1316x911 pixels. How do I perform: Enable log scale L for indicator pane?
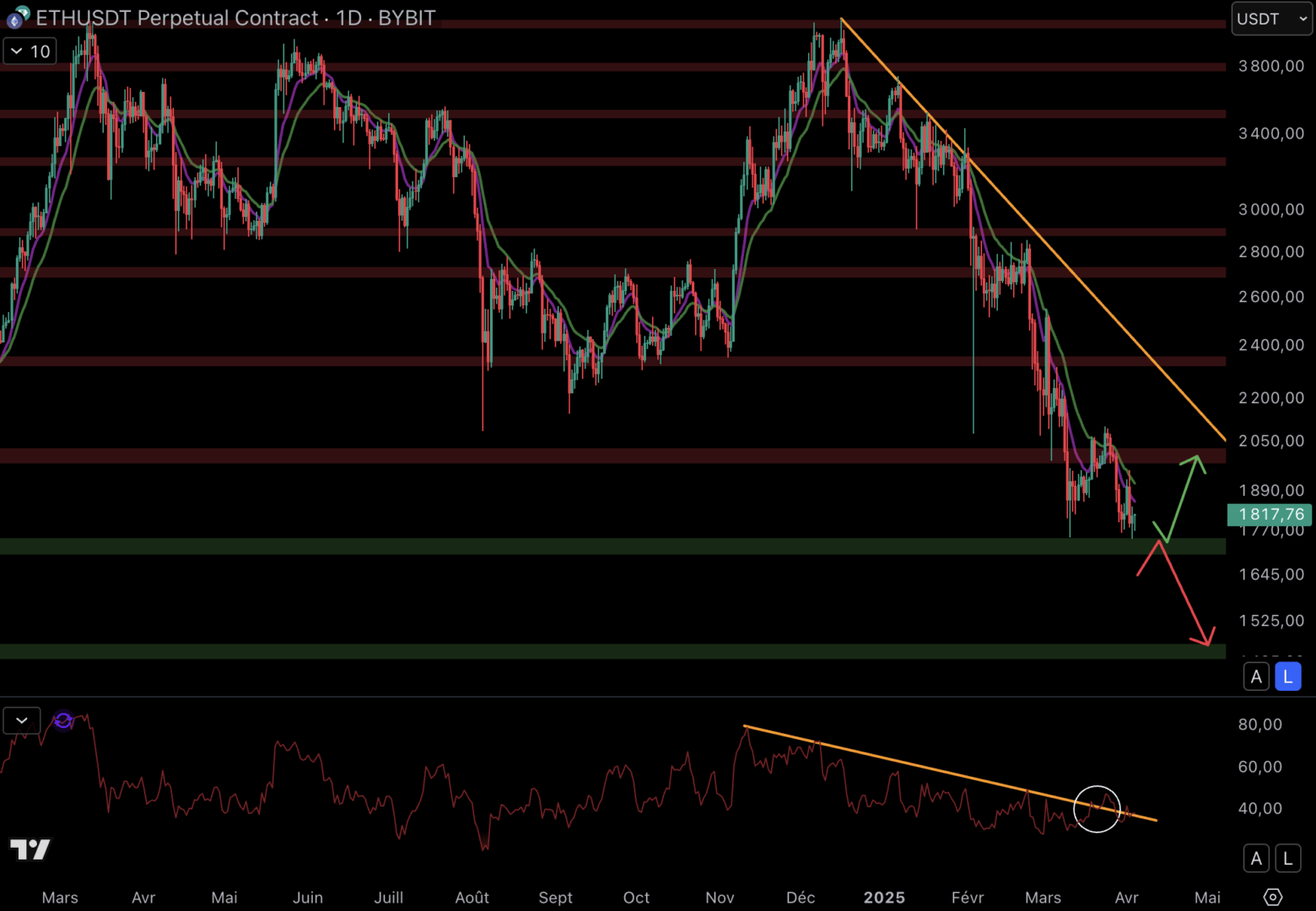1287,859
